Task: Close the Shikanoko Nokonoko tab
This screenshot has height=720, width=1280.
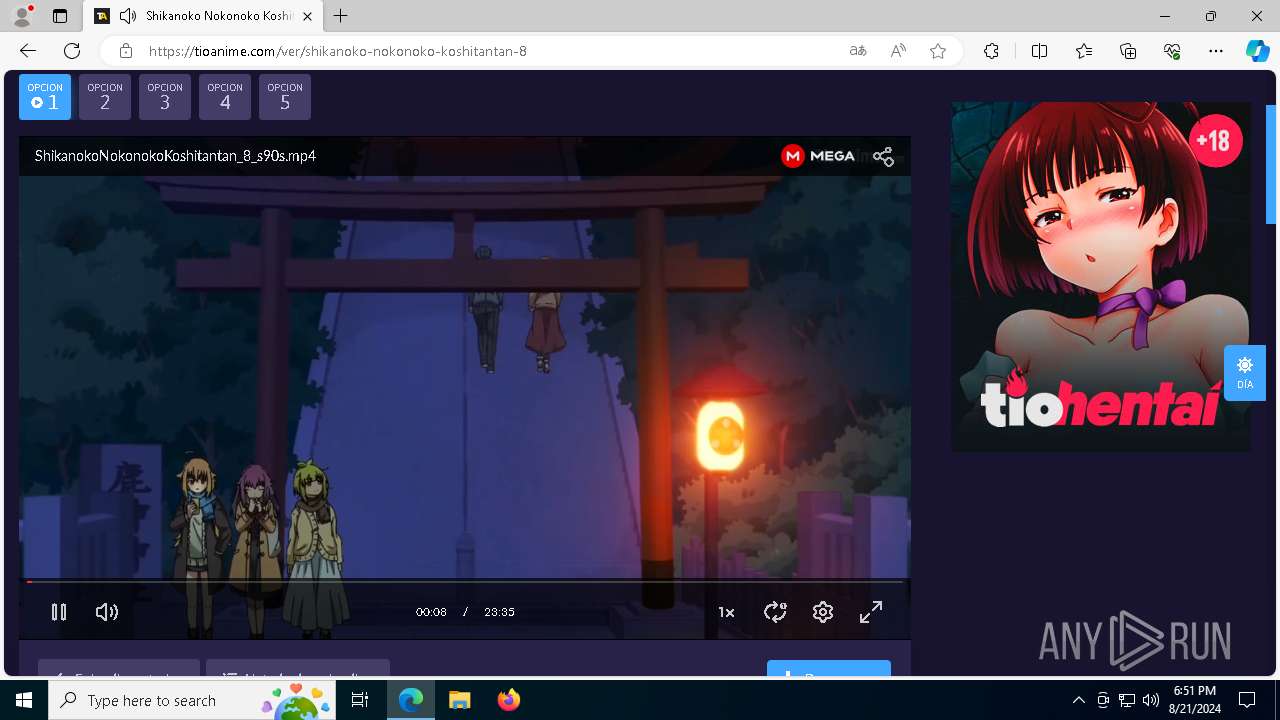Action: pyautogui.click(x=308, y=16)
